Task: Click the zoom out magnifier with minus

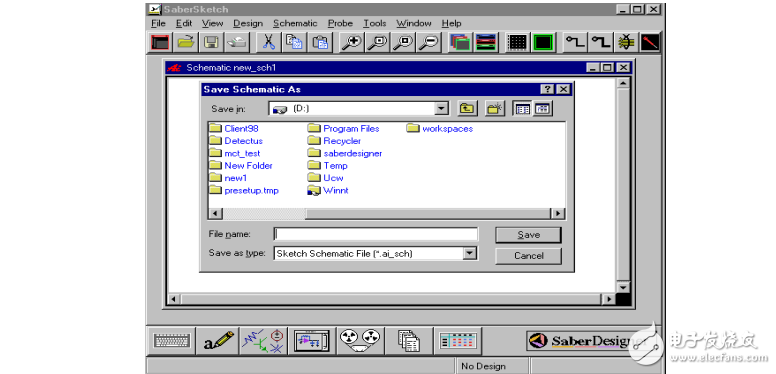Action: click(429, 43)
